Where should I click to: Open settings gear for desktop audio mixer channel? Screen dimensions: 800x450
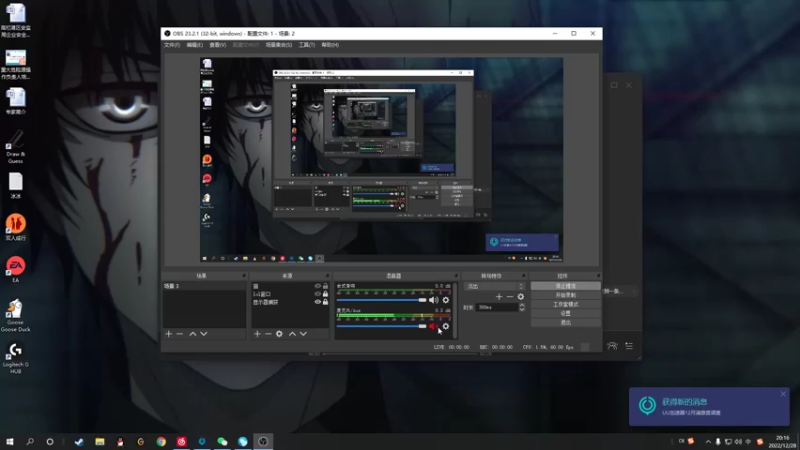click(446, 300)
